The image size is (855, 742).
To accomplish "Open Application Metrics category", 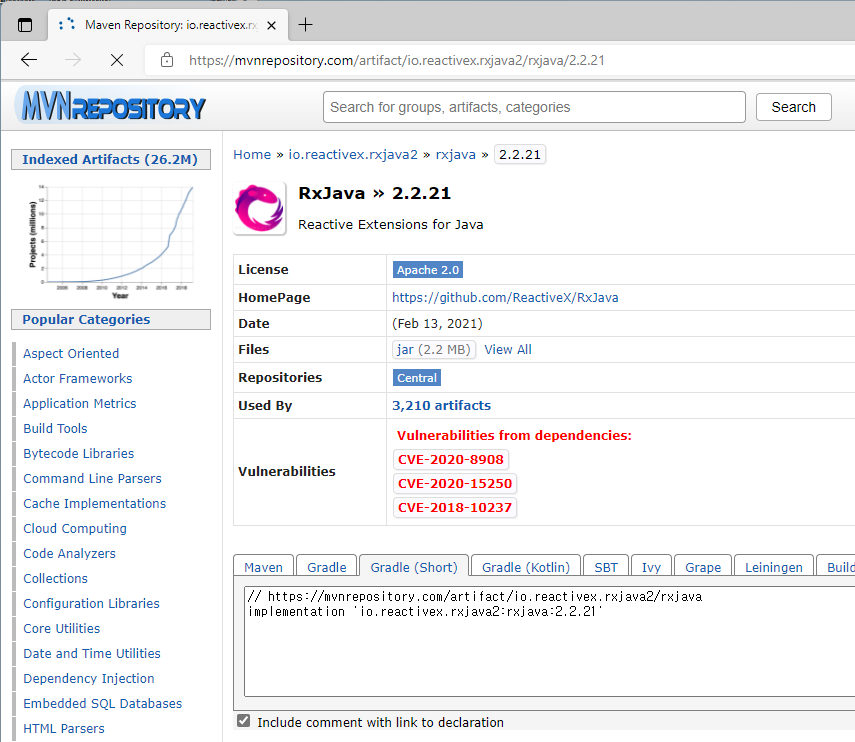I will click(80, 403).
